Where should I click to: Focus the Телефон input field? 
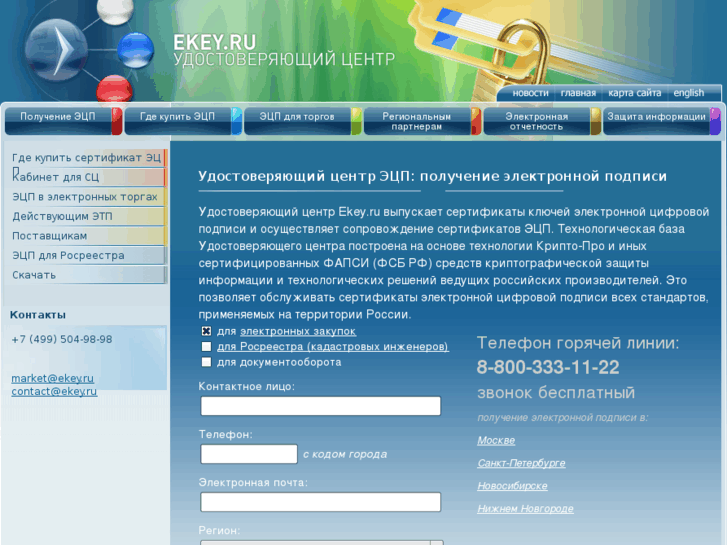249,454
